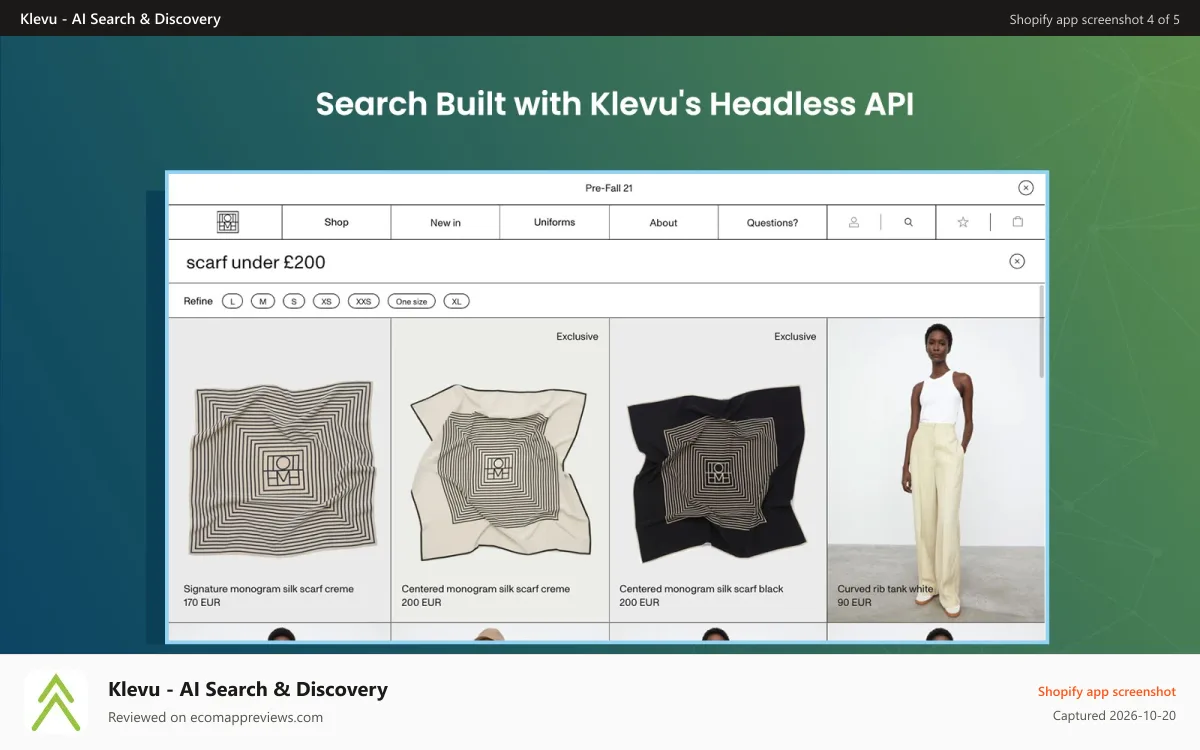Click the search field containing scarf under £200
This screenshot has height=750, width=1200.
click(606, 262)
